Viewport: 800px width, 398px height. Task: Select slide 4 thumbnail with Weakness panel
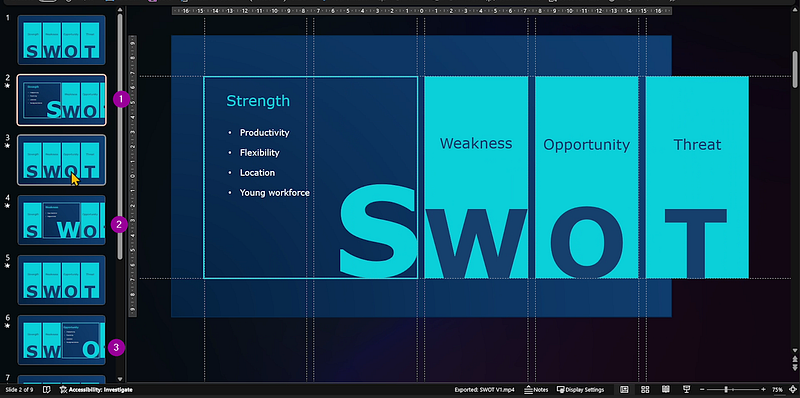[x=62, y=220]
